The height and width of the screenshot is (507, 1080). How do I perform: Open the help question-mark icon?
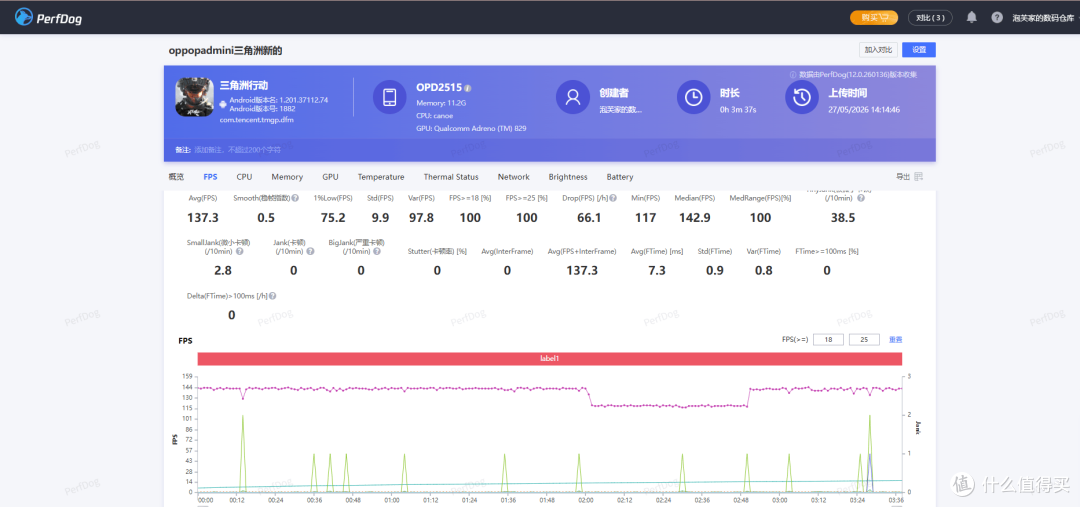click(x=997, y=17)
